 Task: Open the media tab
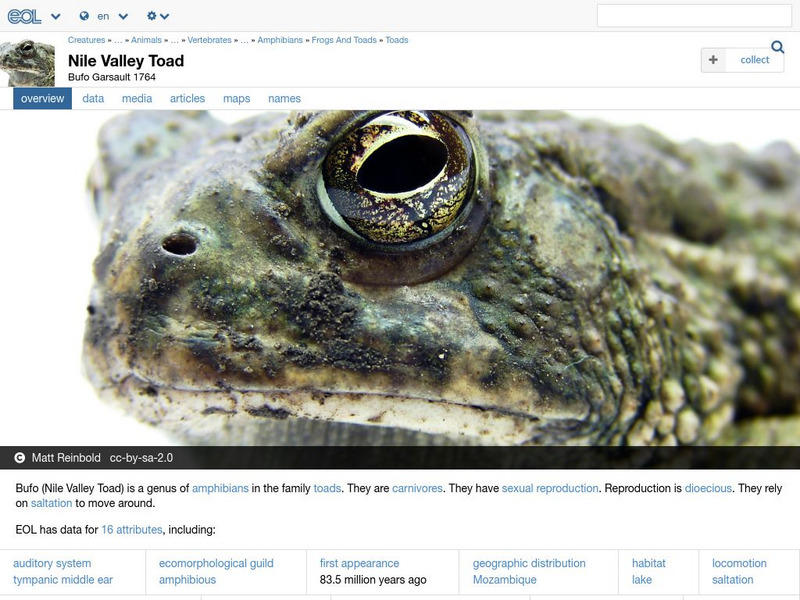pyautogui.click(x=137, y=99)
